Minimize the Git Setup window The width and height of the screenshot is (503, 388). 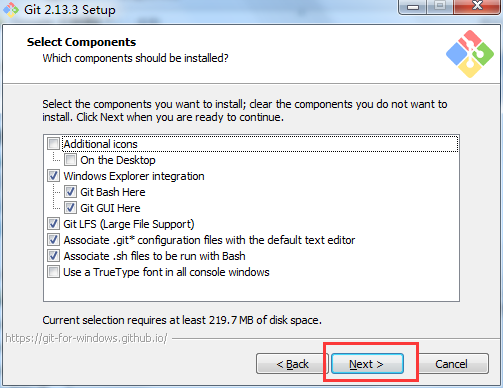pyautogui.click(x=413, y=7)
